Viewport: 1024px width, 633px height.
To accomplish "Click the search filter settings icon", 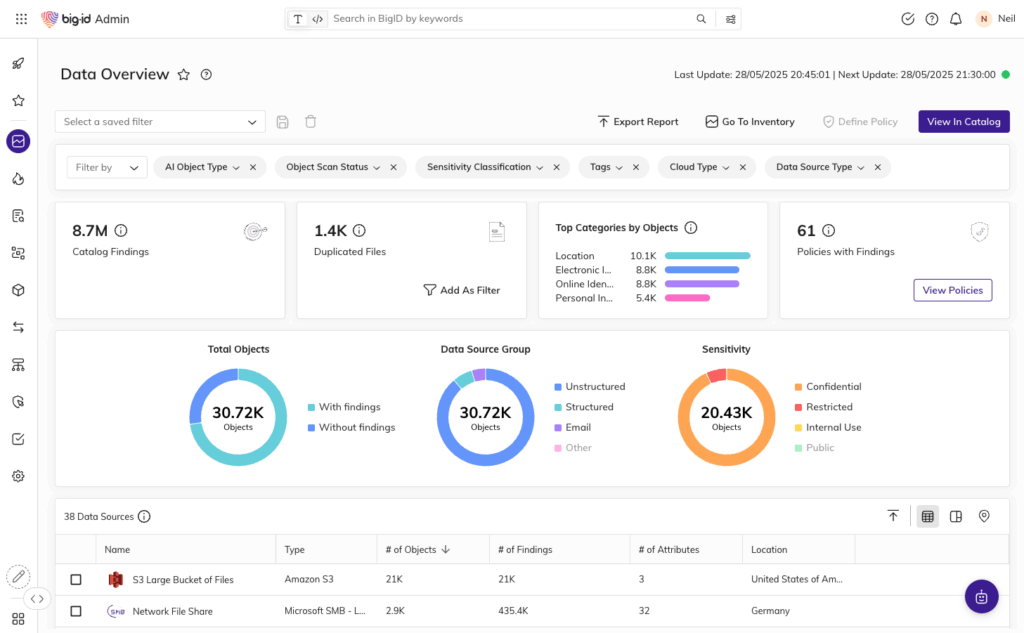I will coord(731,19).
